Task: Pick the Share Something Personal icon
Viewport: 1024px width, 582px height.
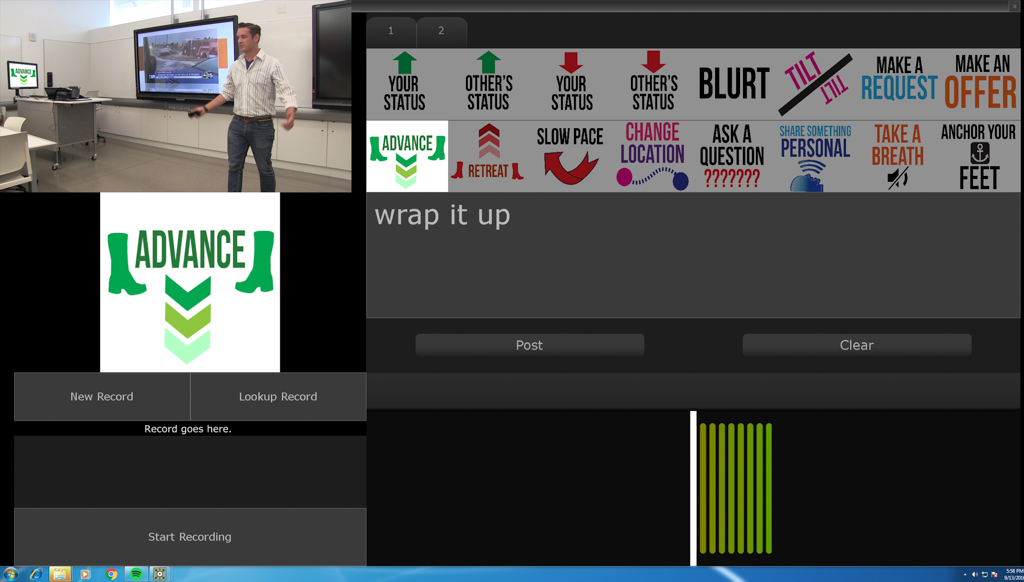Action: click(815, 155)
